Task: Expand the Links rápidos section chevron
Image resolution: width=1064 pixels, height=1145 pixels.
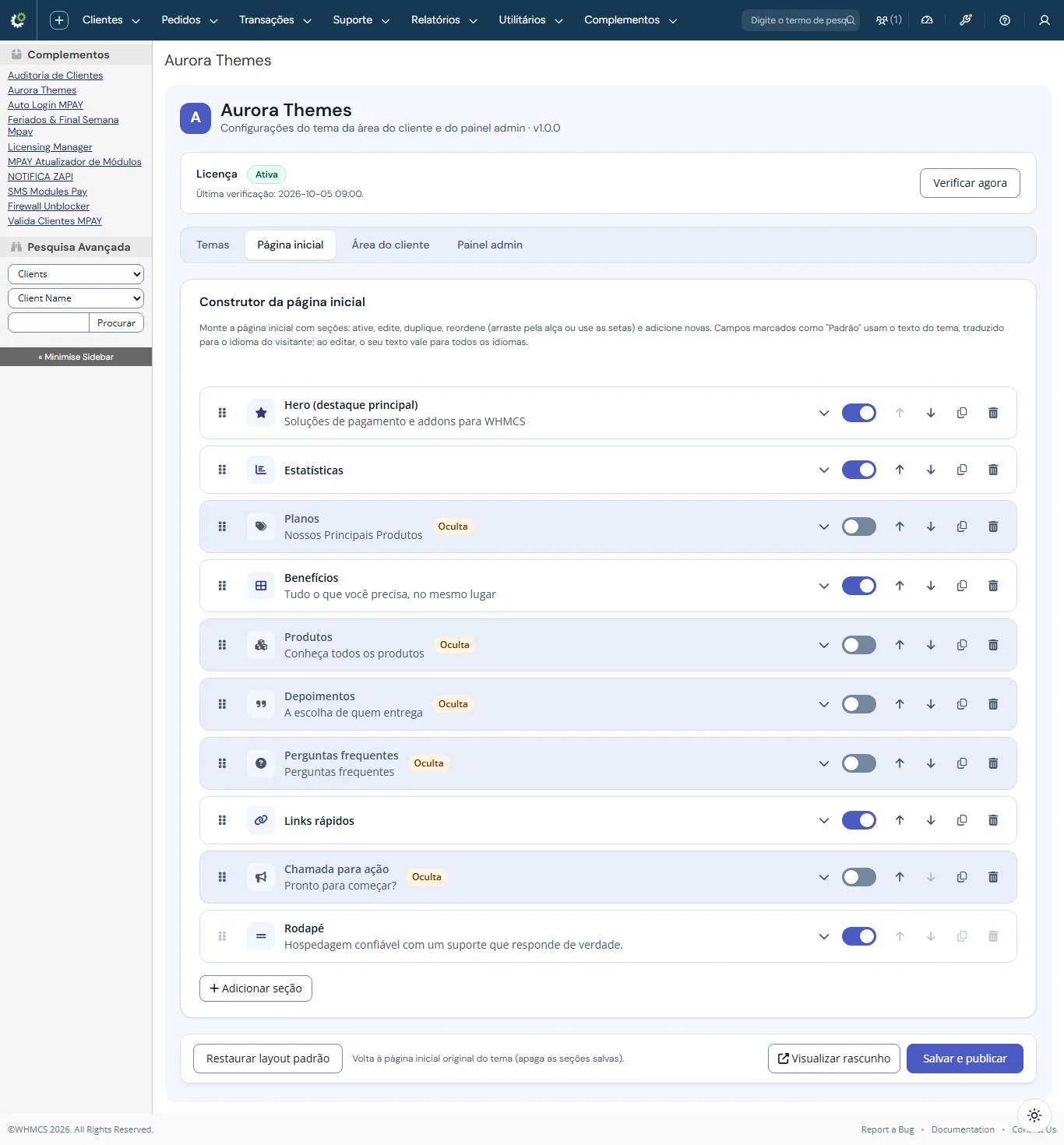Action: point(824,820)
